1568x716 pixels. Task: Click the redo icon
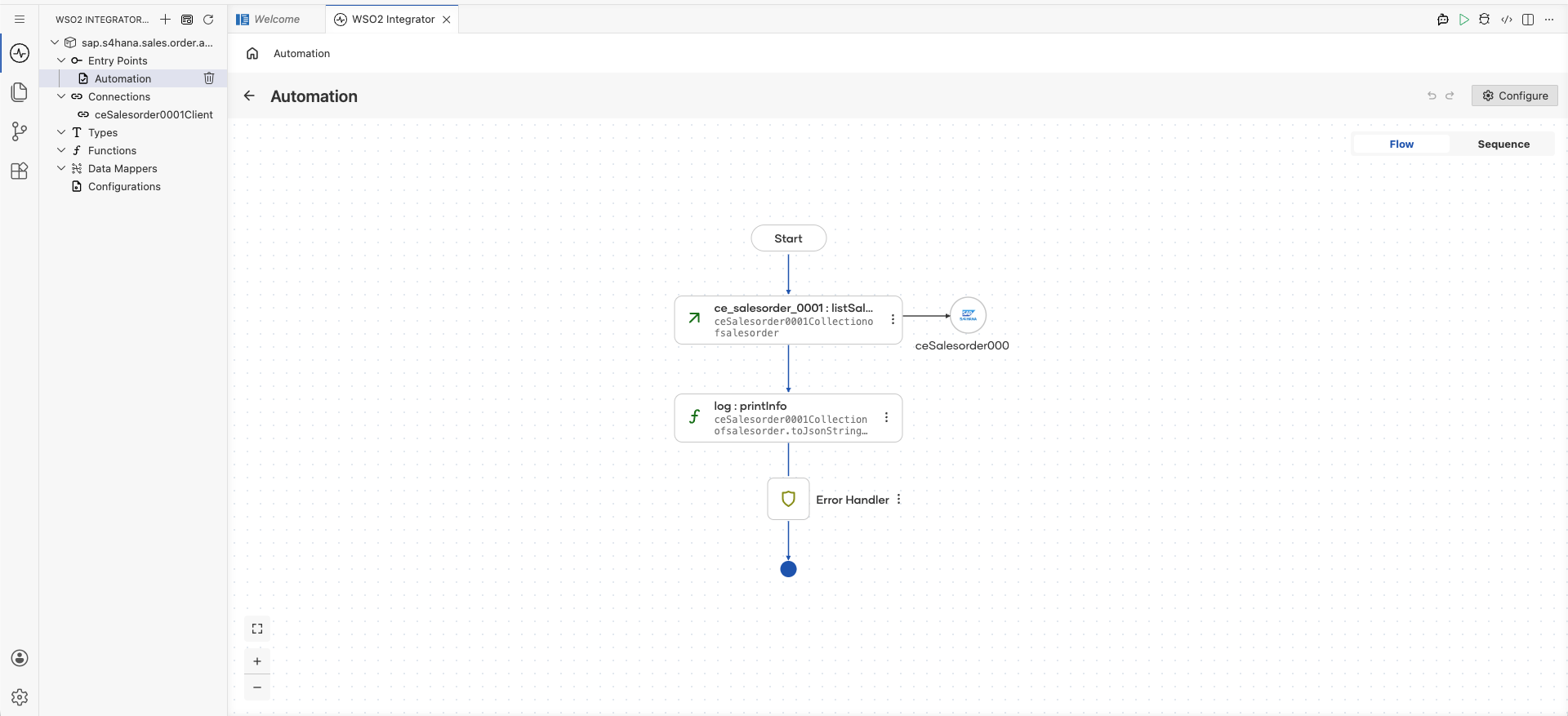coord(1450,96)
